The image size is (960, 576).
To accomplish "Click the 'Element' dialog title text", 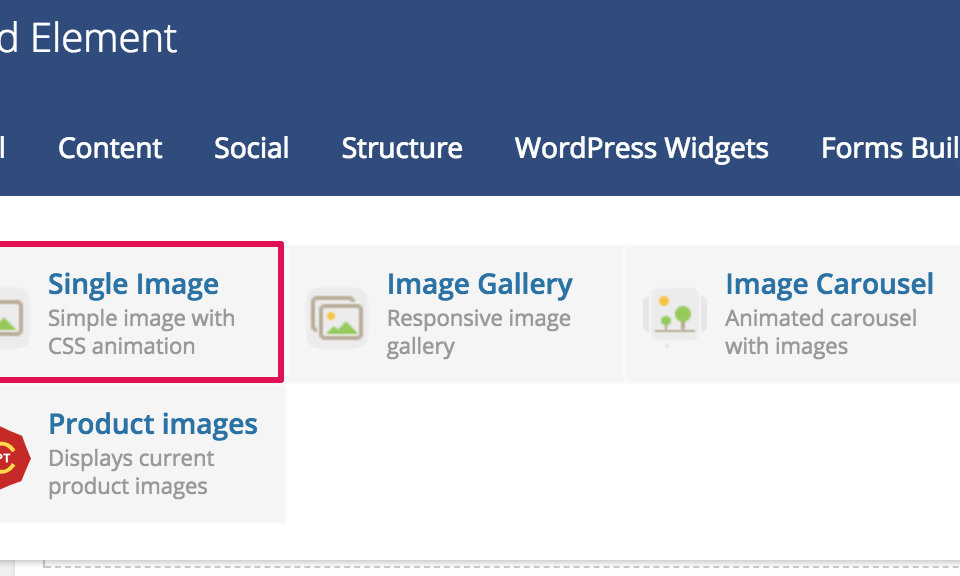I will tap(103, 38).
